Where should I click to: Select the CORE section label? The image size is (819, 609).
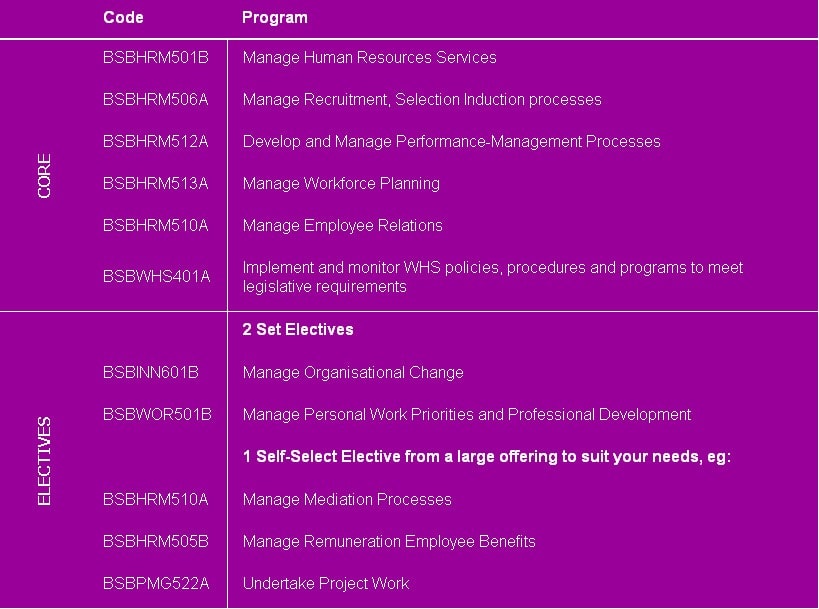tap(45, 176)
